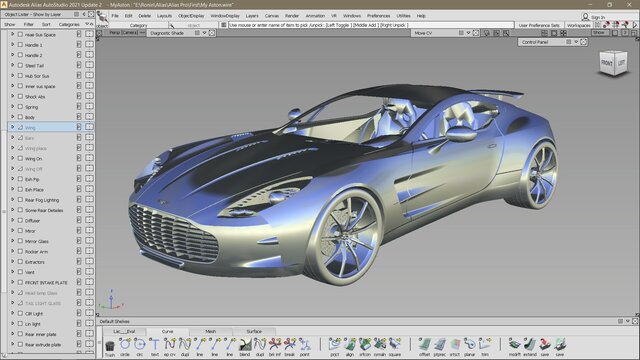Select the blend curve tool

point(245,345)
